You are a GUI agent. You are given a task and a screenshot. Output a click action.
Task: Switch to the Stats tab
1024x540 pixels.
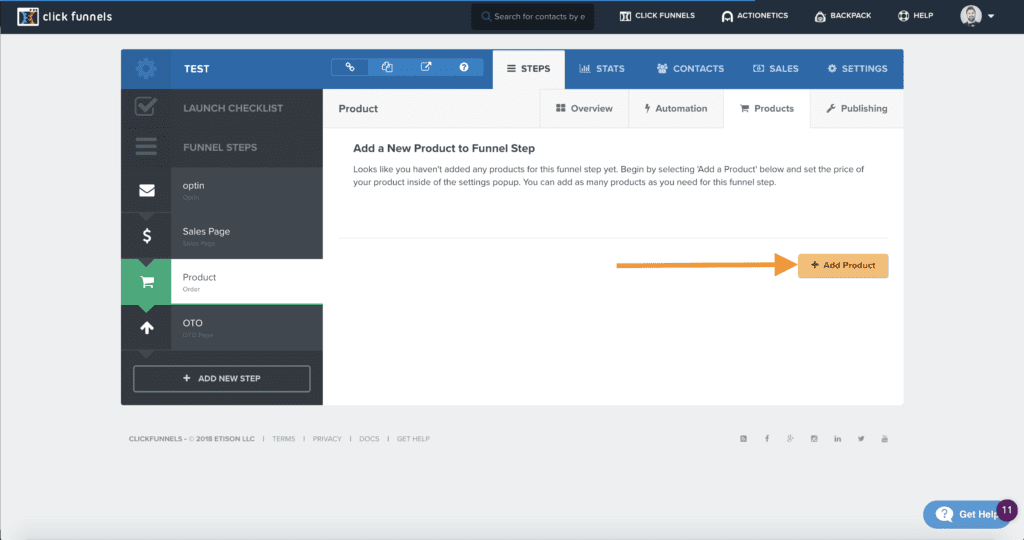602,69
